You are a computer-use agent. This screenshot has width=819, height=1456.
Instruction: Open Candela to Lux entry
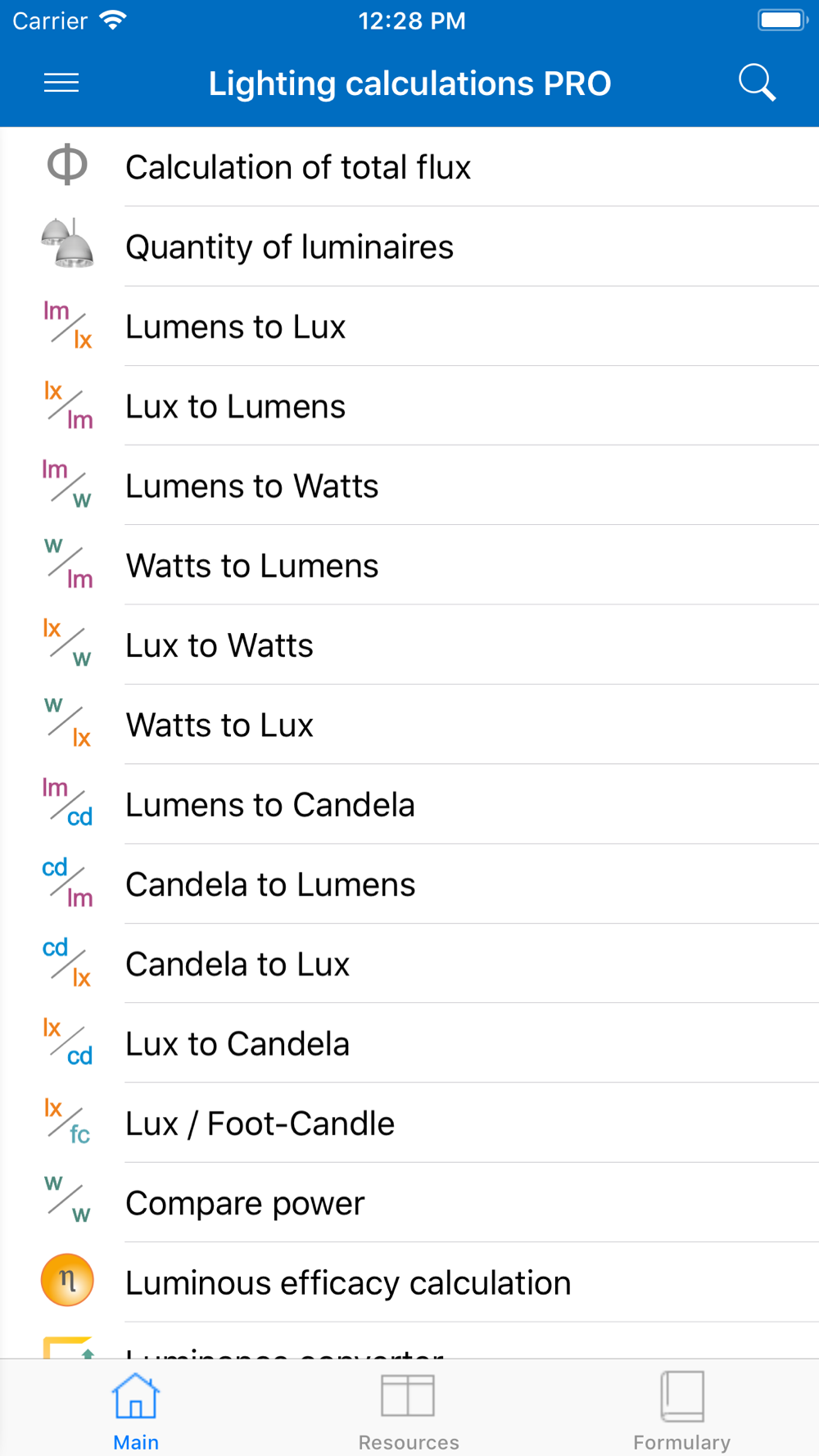click(x=409, y=964)
